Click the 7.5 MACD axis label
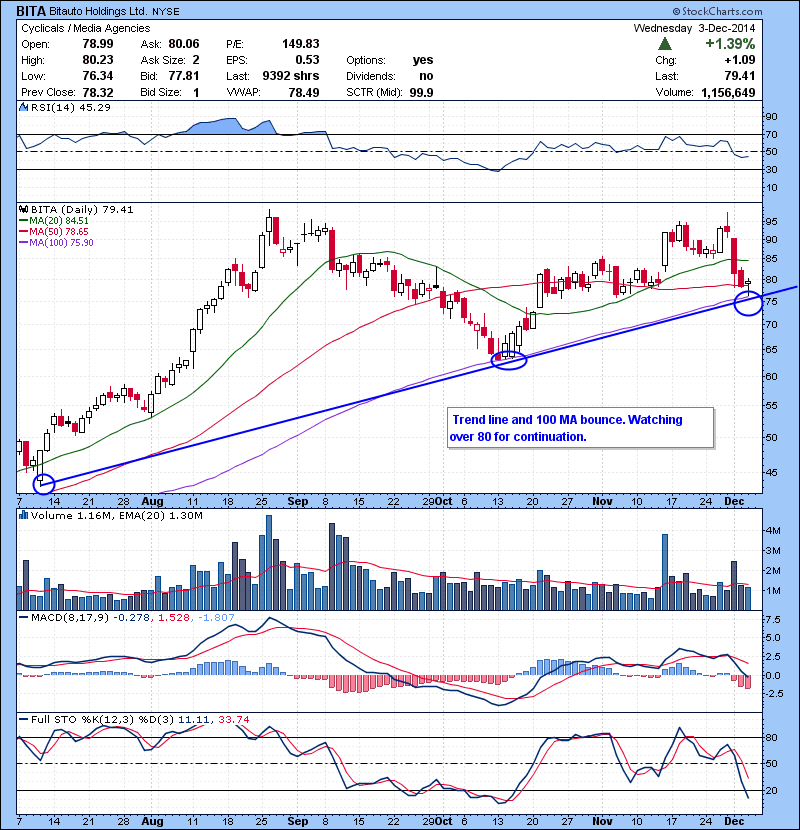 pos(772,619)
